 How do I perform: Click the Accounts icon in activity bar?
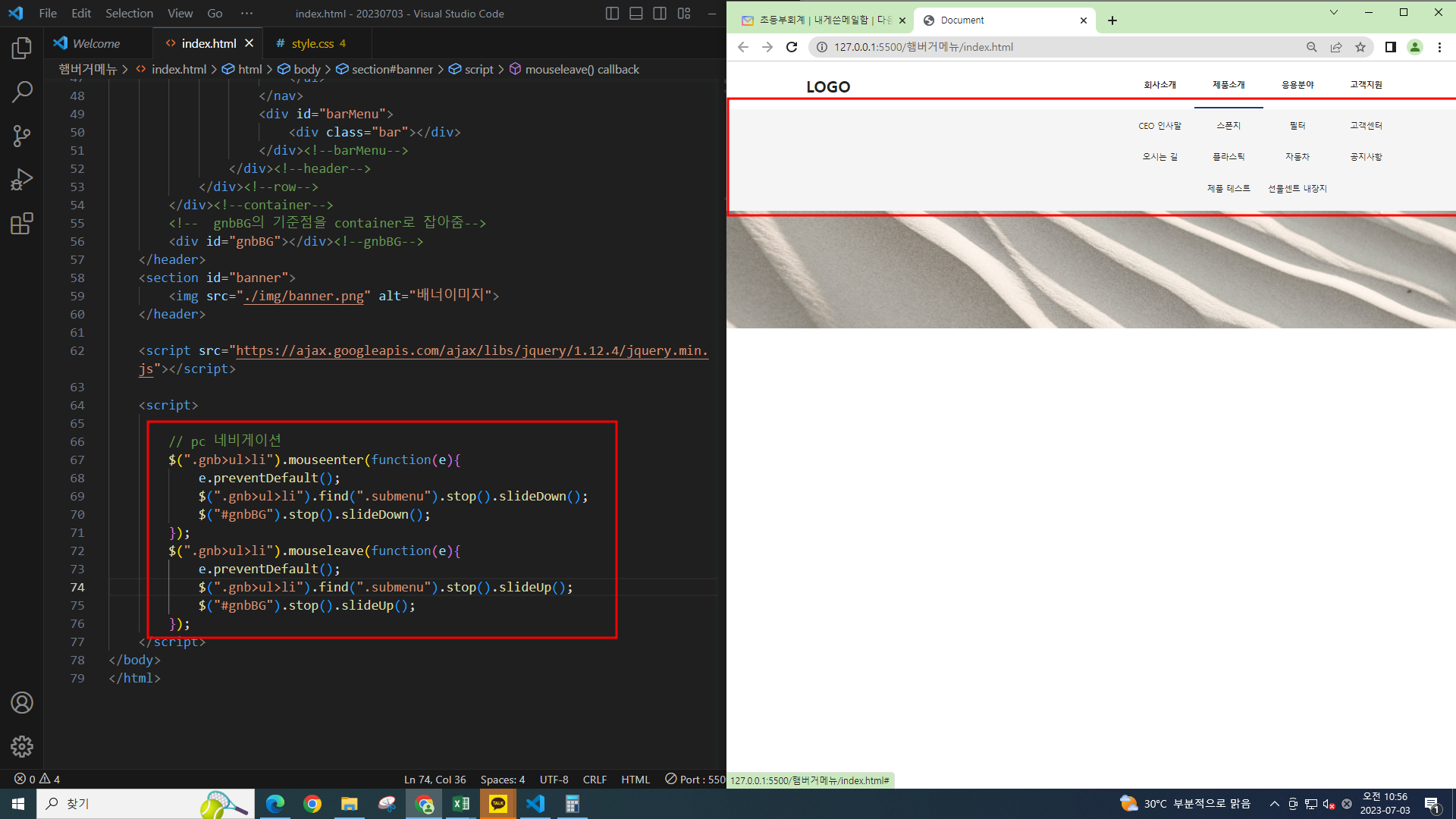point(22,703)
